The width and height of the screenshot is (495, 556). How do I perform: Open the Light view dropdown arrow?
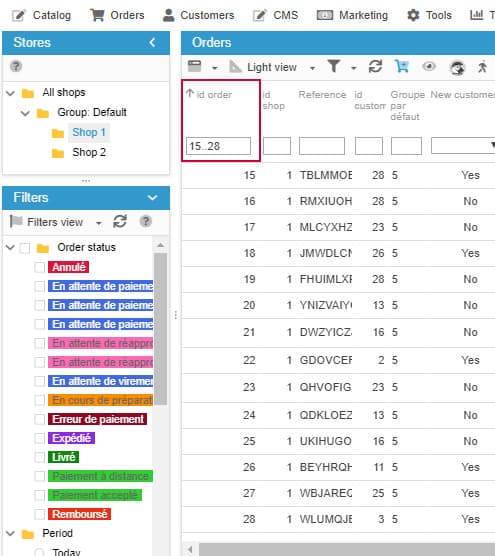[x=312, y=68]
